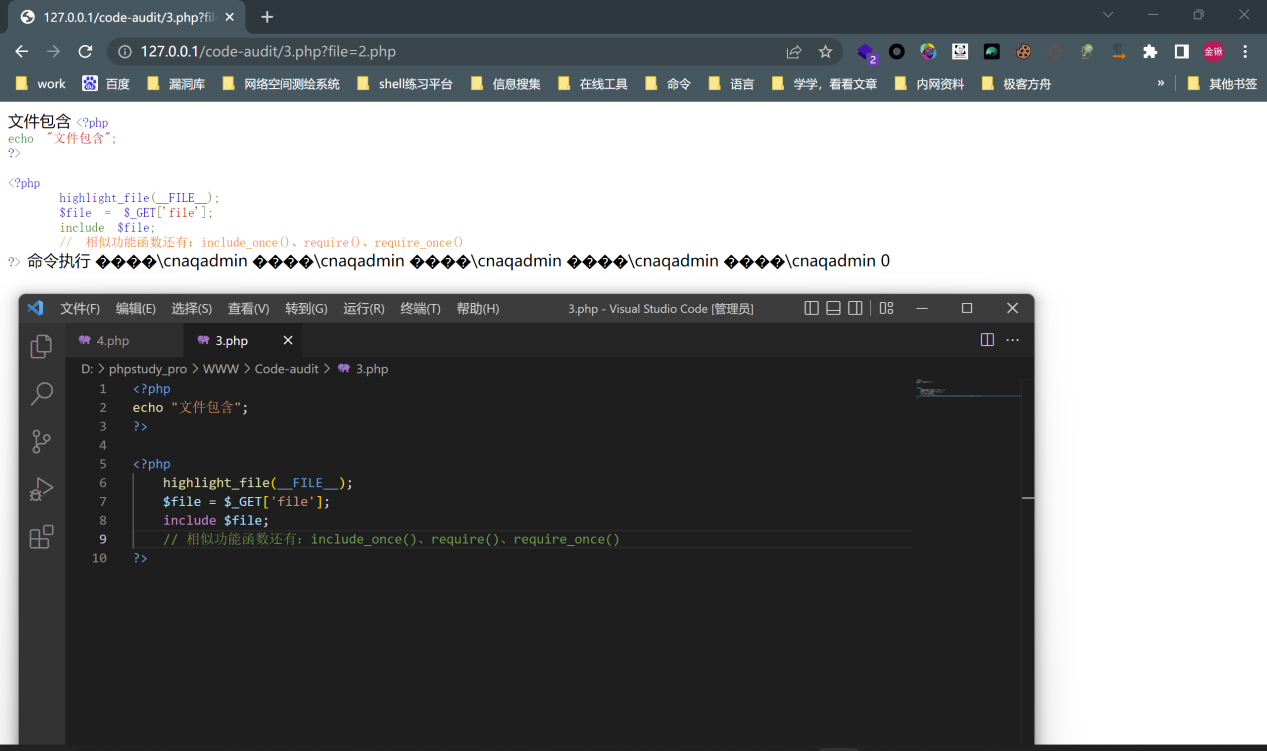Open the editor More Actions ellipsis
Image resolution: width=1267 pixels, height=751 pixels.
pyautogui.click(x=1013, y=340)
